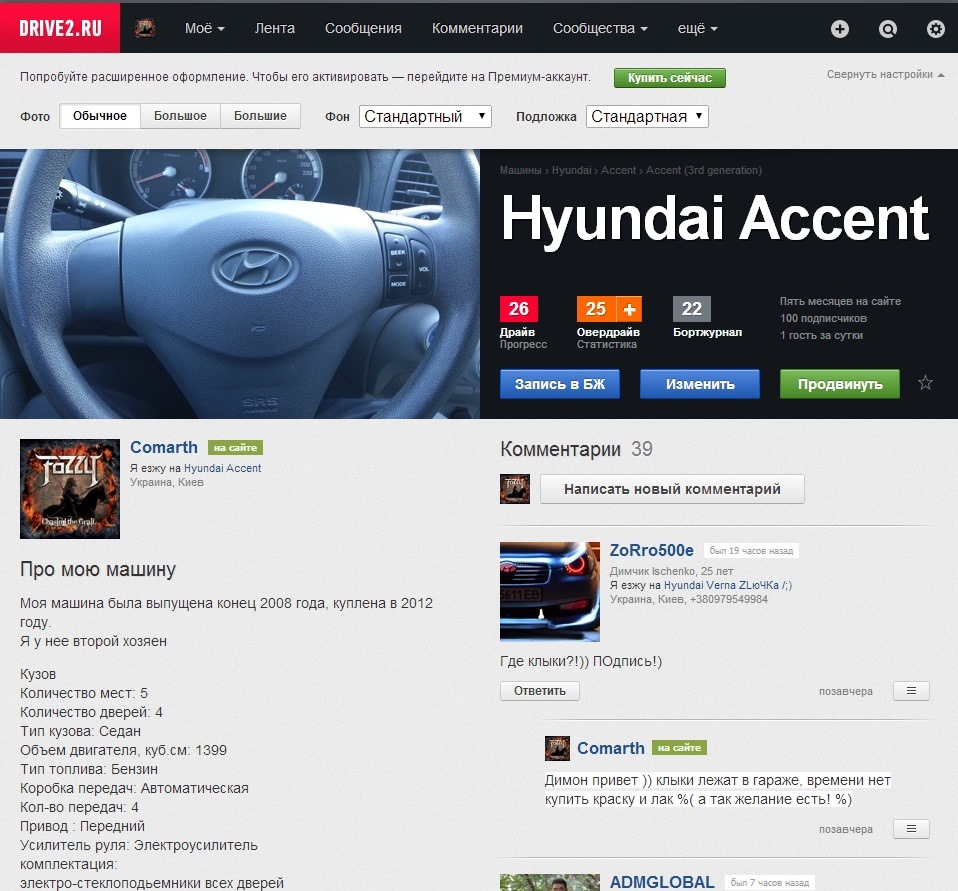Click the Accent breadcrumb link before 3rd generation
The width and height of the screenshot is (958, 891).
click(x=618, y=170)
